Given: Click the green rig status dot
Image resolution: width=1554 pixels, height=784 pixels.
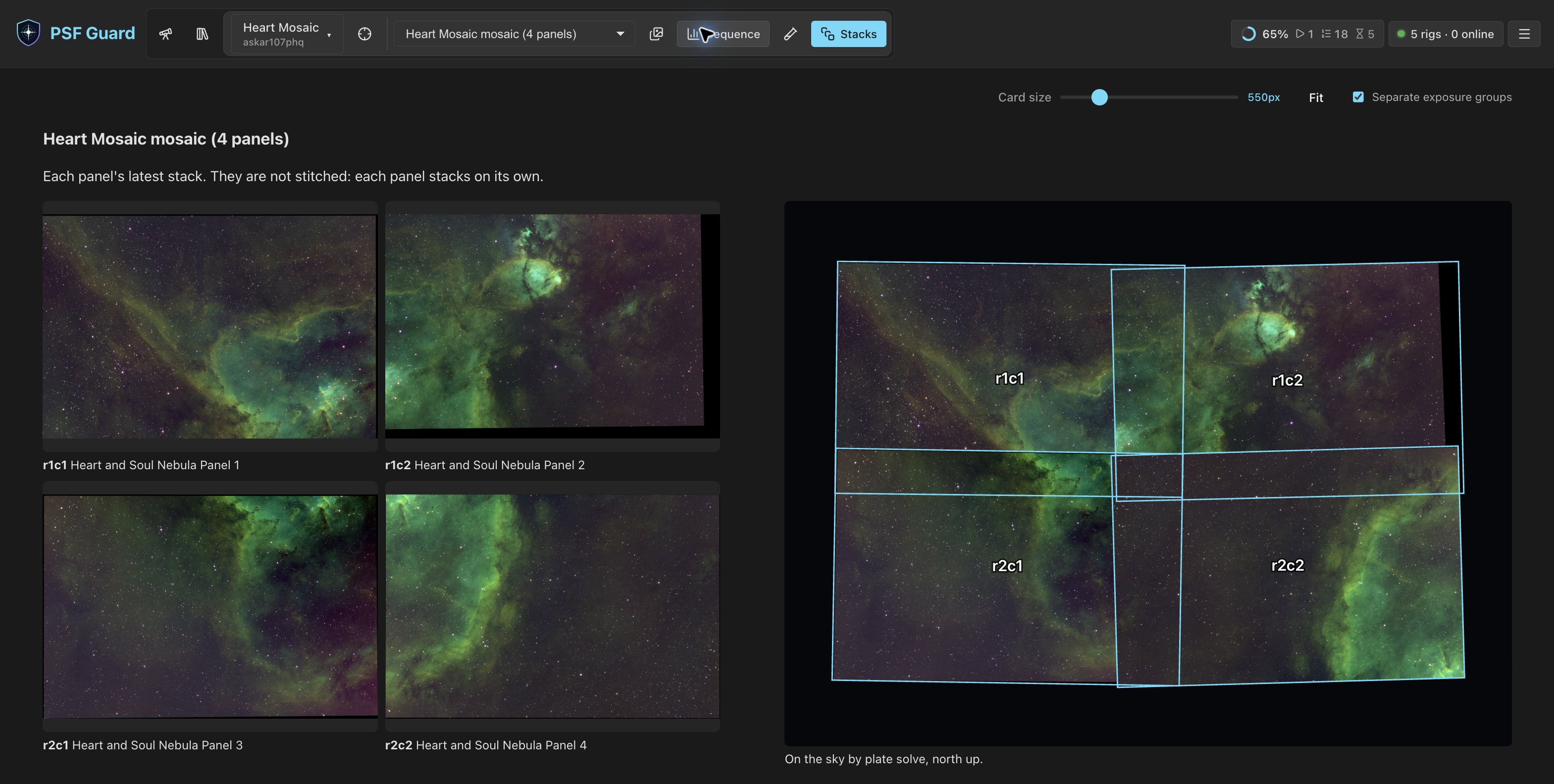Looking at the screenshot, I should (x=1401, y=34).
